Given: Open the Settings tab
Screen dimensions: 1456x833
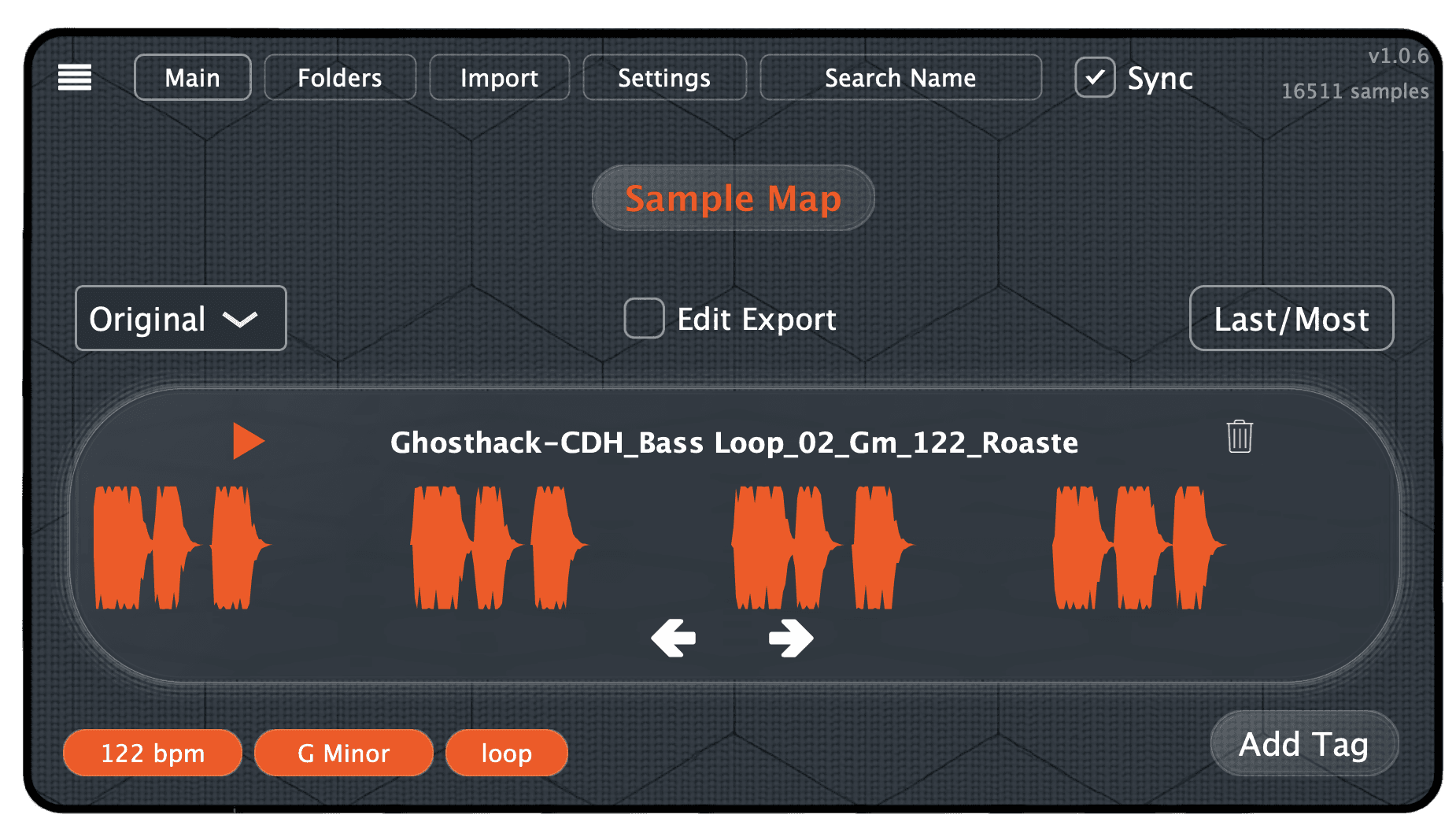Looking at the screenshot, I should (x=664, y=77).
